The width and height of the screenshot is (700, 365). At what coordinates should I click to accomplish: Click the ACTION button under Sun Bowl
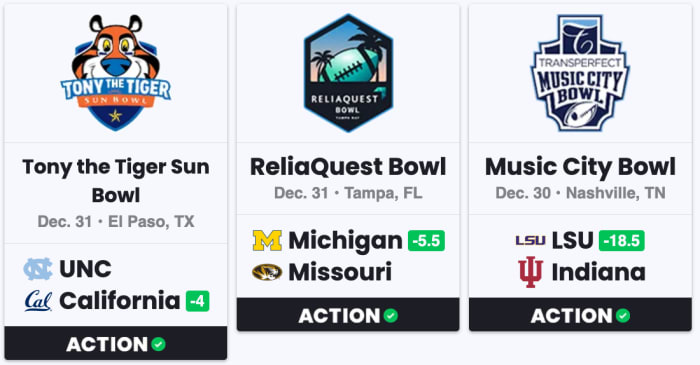[116, 344]
